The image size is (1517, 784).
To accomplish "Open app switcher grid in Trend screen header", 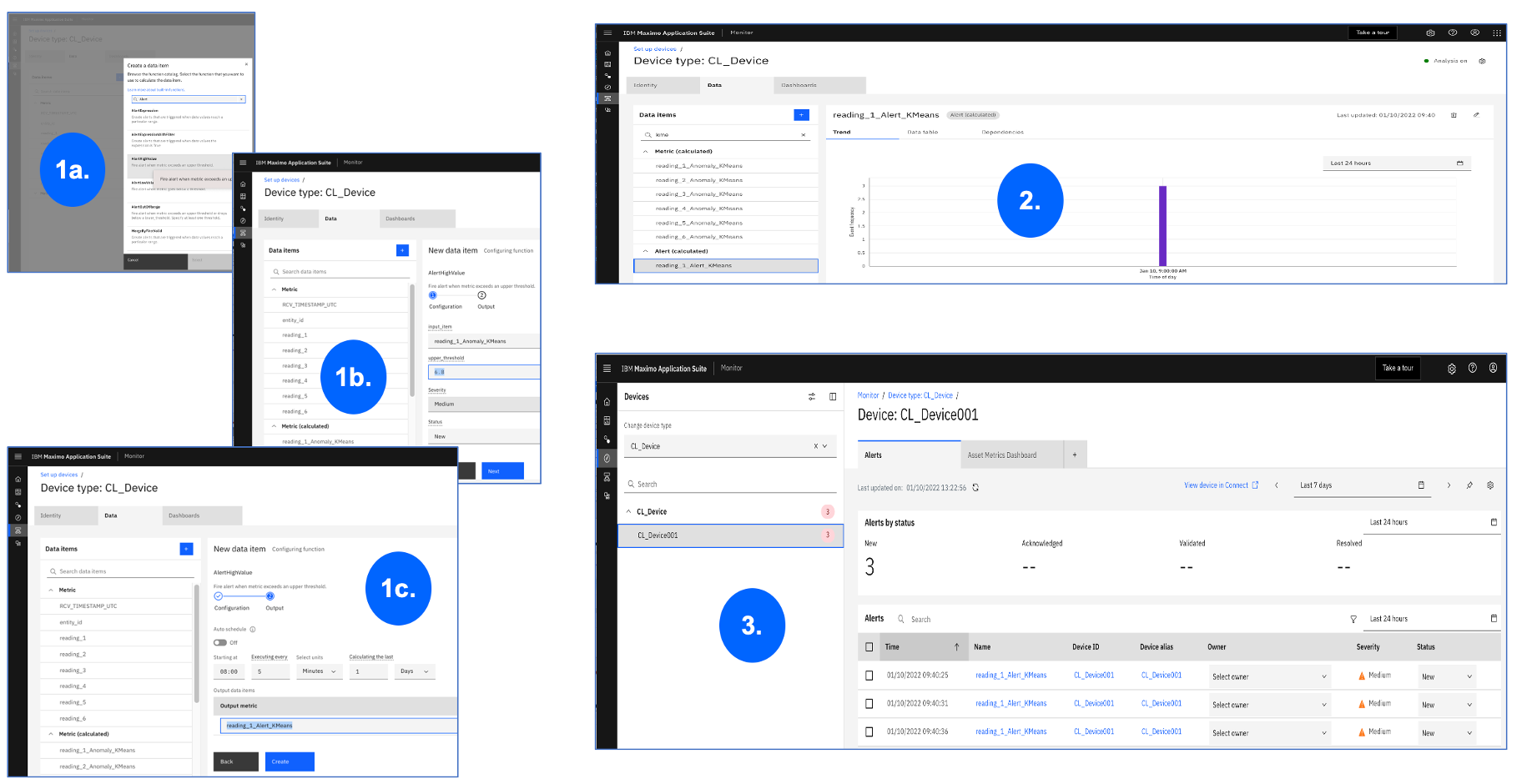I will pos(1497,33).
